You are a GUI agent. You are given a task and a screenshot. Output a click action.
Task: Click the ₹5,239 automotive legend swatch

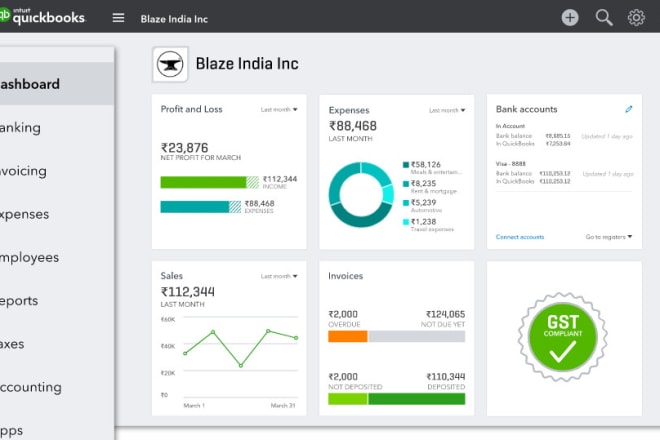(406, 203)
